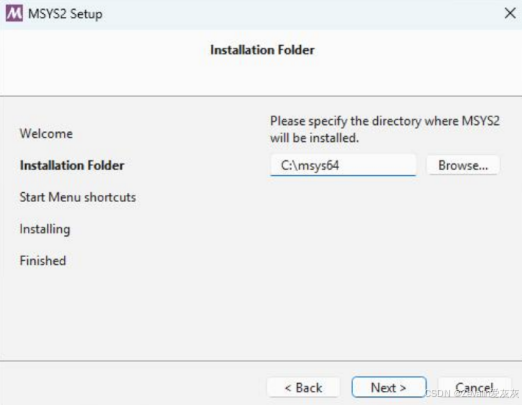523x405 pixels.
Task: Click the MSYS2 Setup title text
Action: [65, 14]
